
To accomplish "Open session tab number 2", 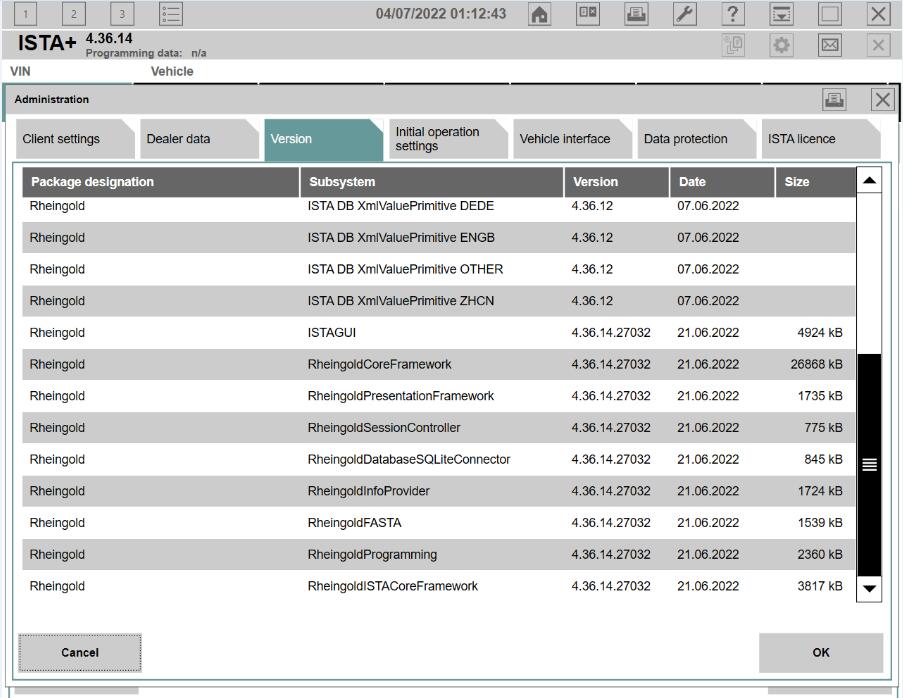I will coord(74,14).
